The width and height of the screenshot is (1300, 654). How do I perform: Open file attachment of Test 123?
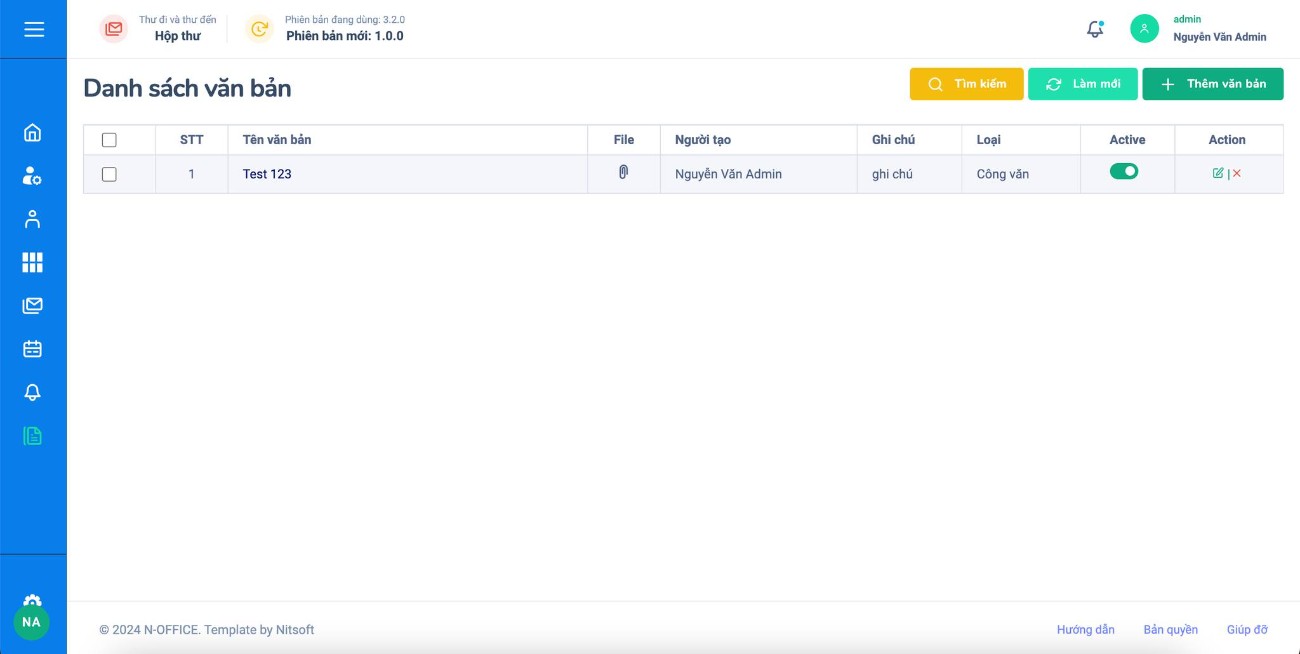[x=623, y=173]
